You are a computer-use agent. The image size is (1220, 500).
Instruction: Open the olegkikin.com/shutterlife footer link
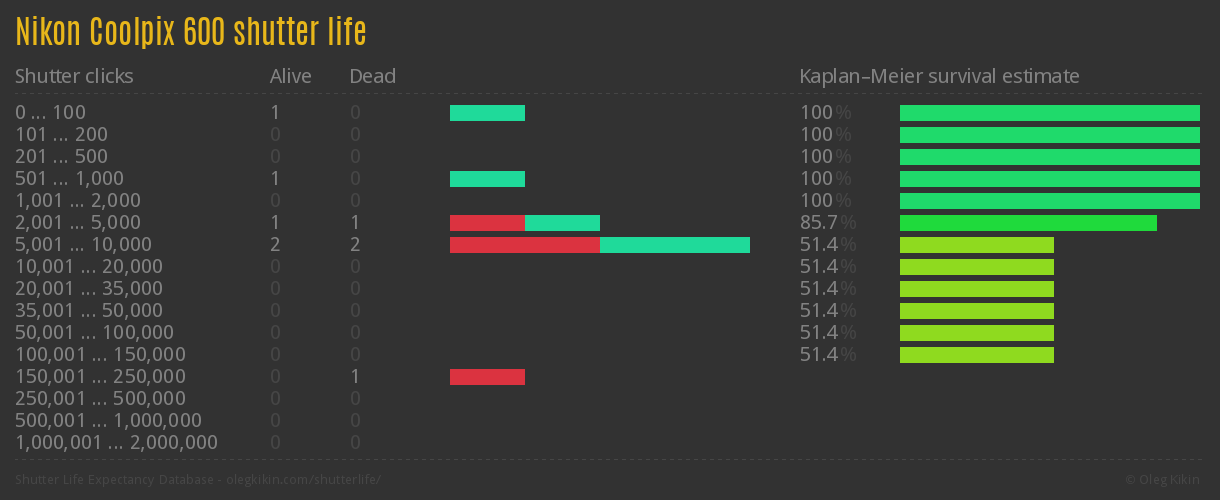click(302, 480)
